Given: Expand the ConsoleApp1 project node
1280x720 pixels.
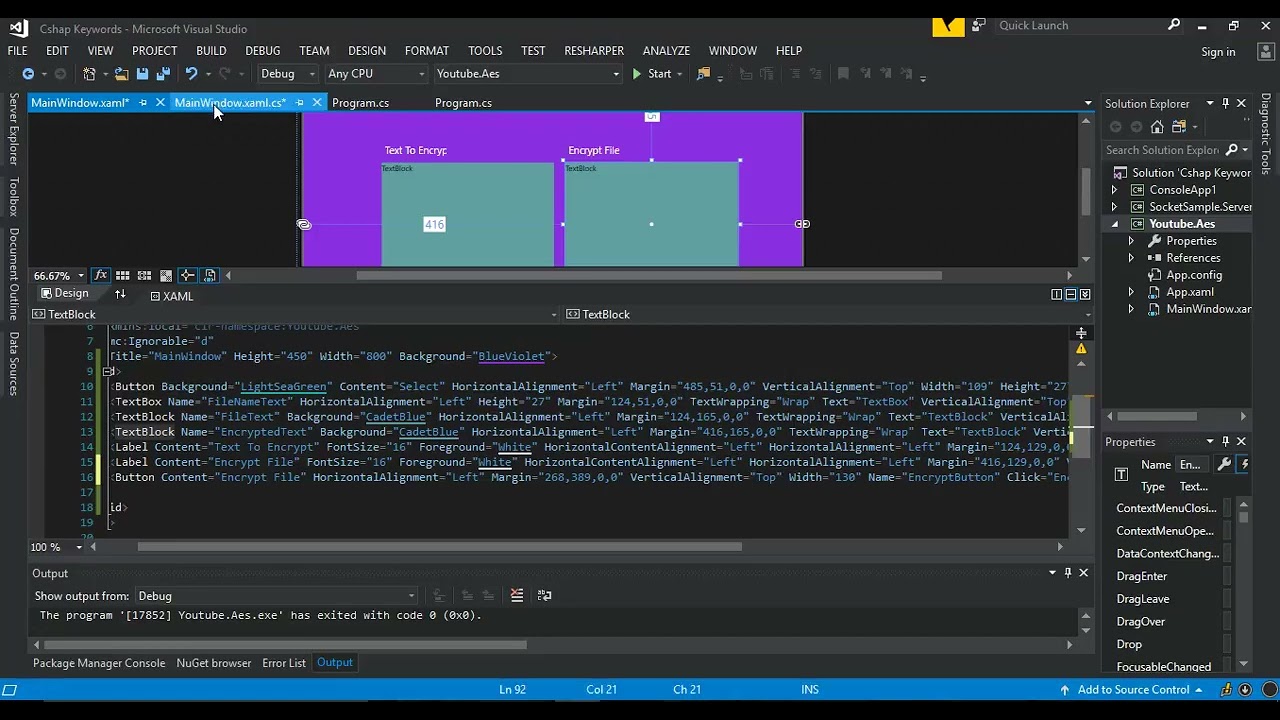Looking at the screenshot, I should coord(1115,190).
